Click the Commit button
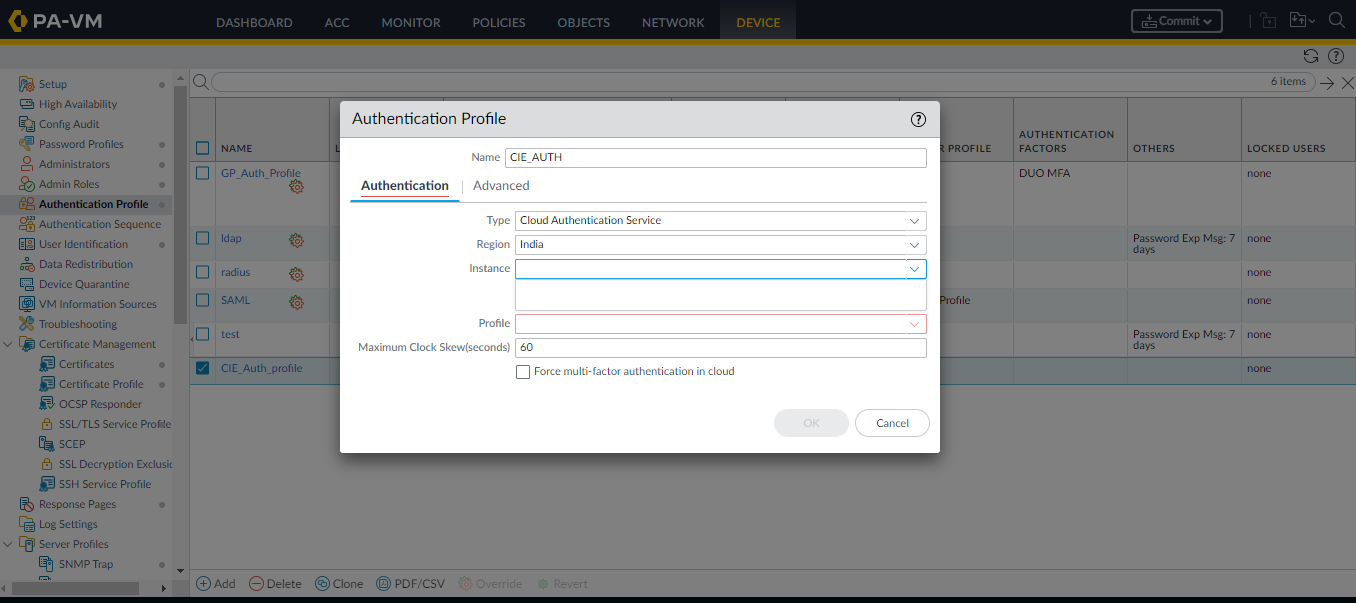1356x603 pixels. pos(1176,21)
